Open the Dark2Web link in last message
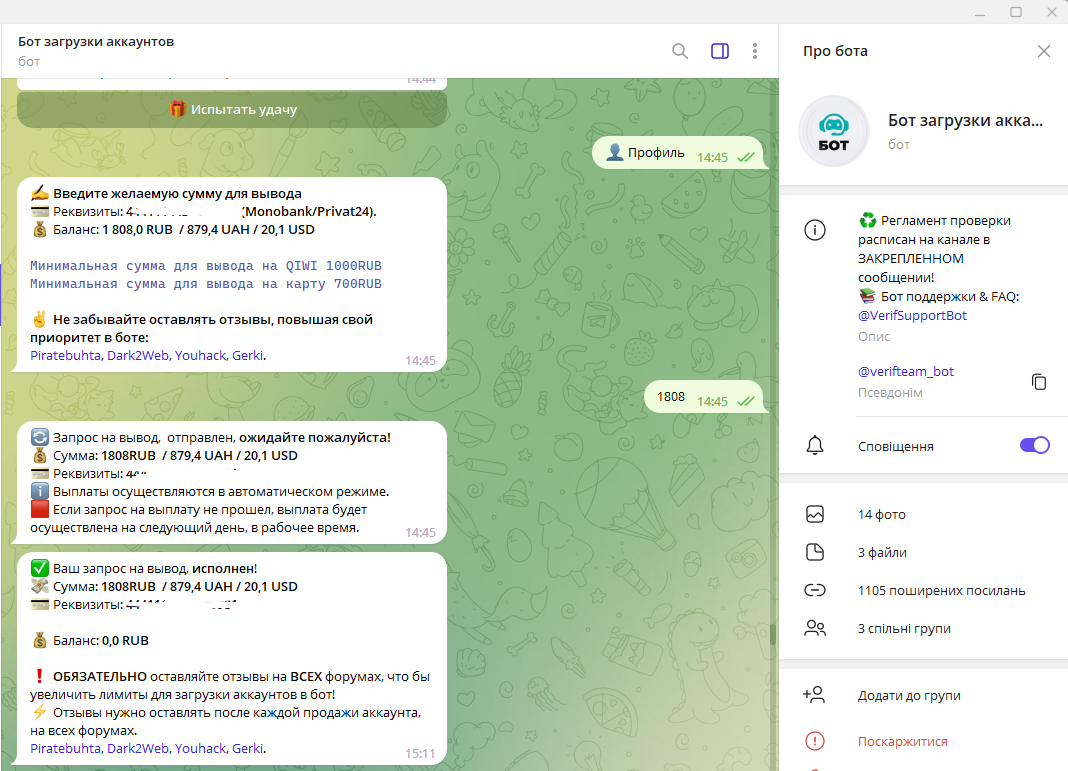 point(137,748)
